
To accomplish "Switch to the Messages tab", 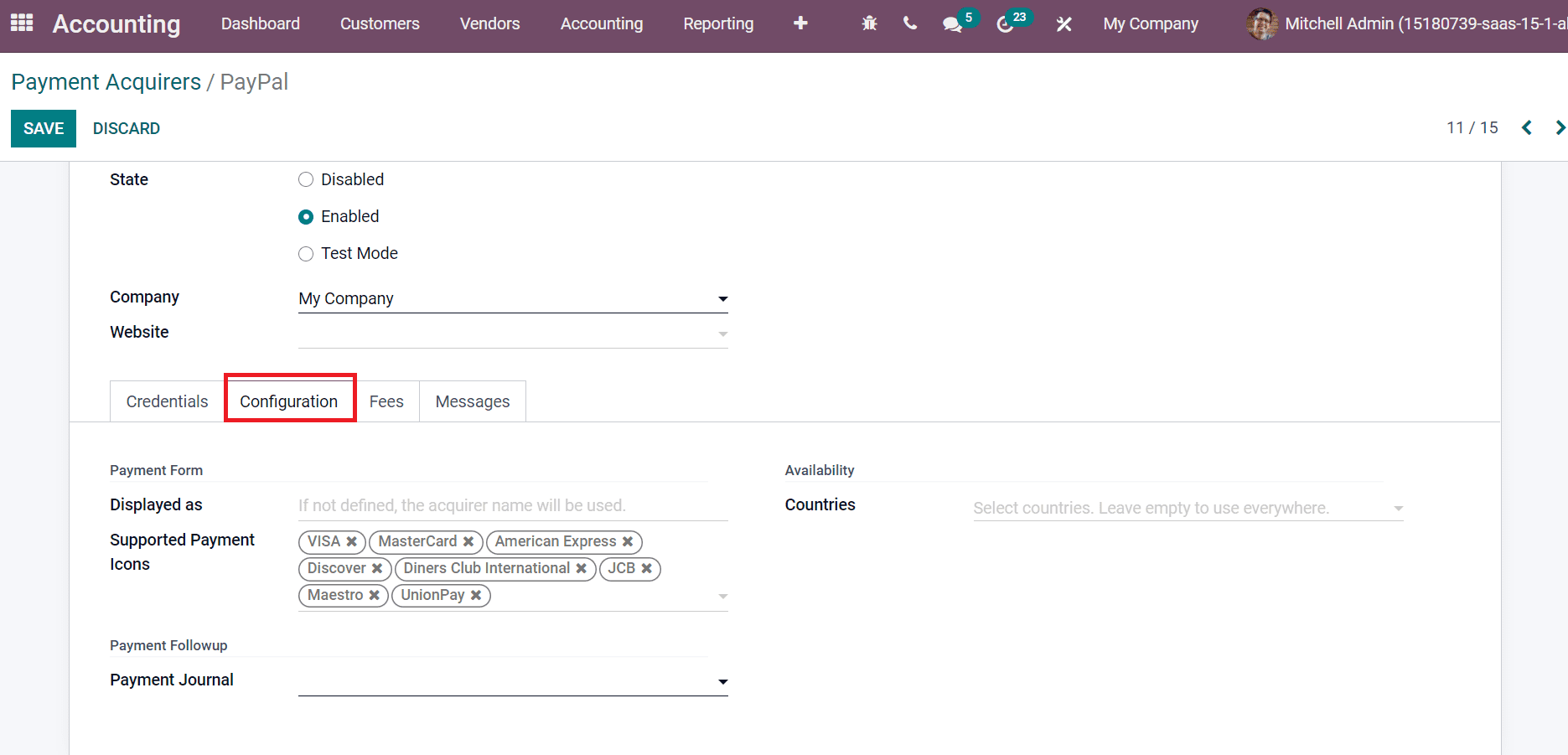I will click(x=473, y=401).
